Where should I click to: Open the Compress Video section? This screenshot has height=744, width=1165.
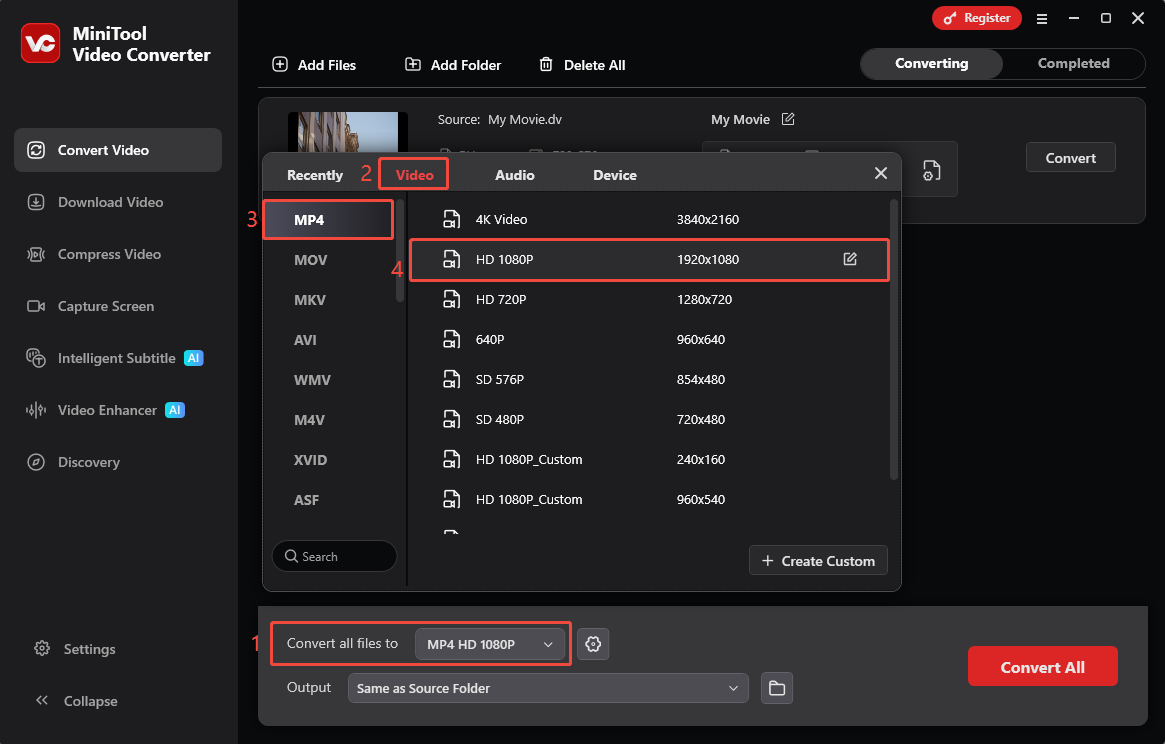(x=117, y=254)
